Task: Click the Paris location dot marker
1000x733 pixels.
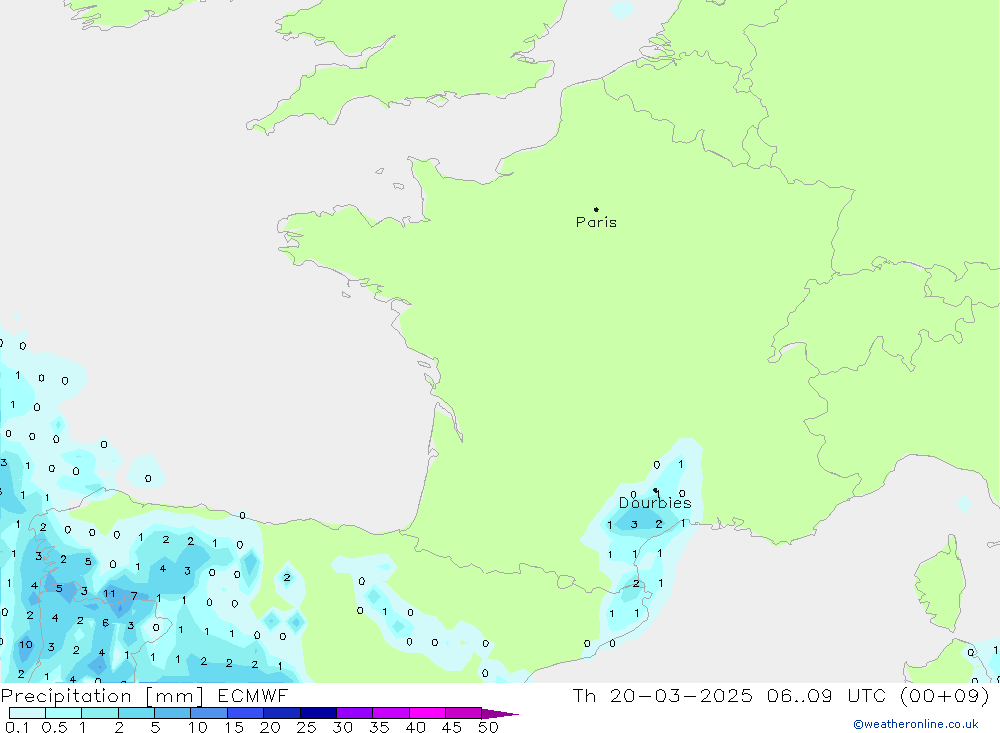Action: click(596, 209)
